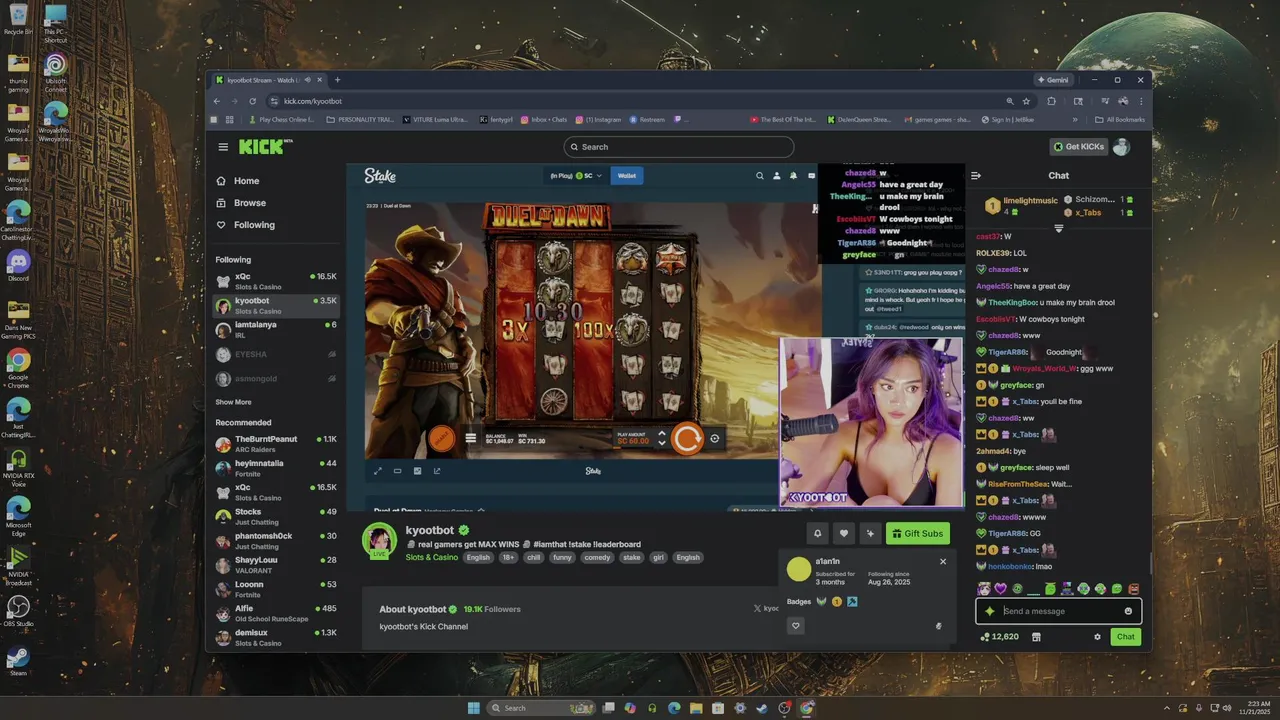The image size is (1280, 720).
Task: Mute the kyootbot stream tab audio
Action: click(x=306, y=80)
